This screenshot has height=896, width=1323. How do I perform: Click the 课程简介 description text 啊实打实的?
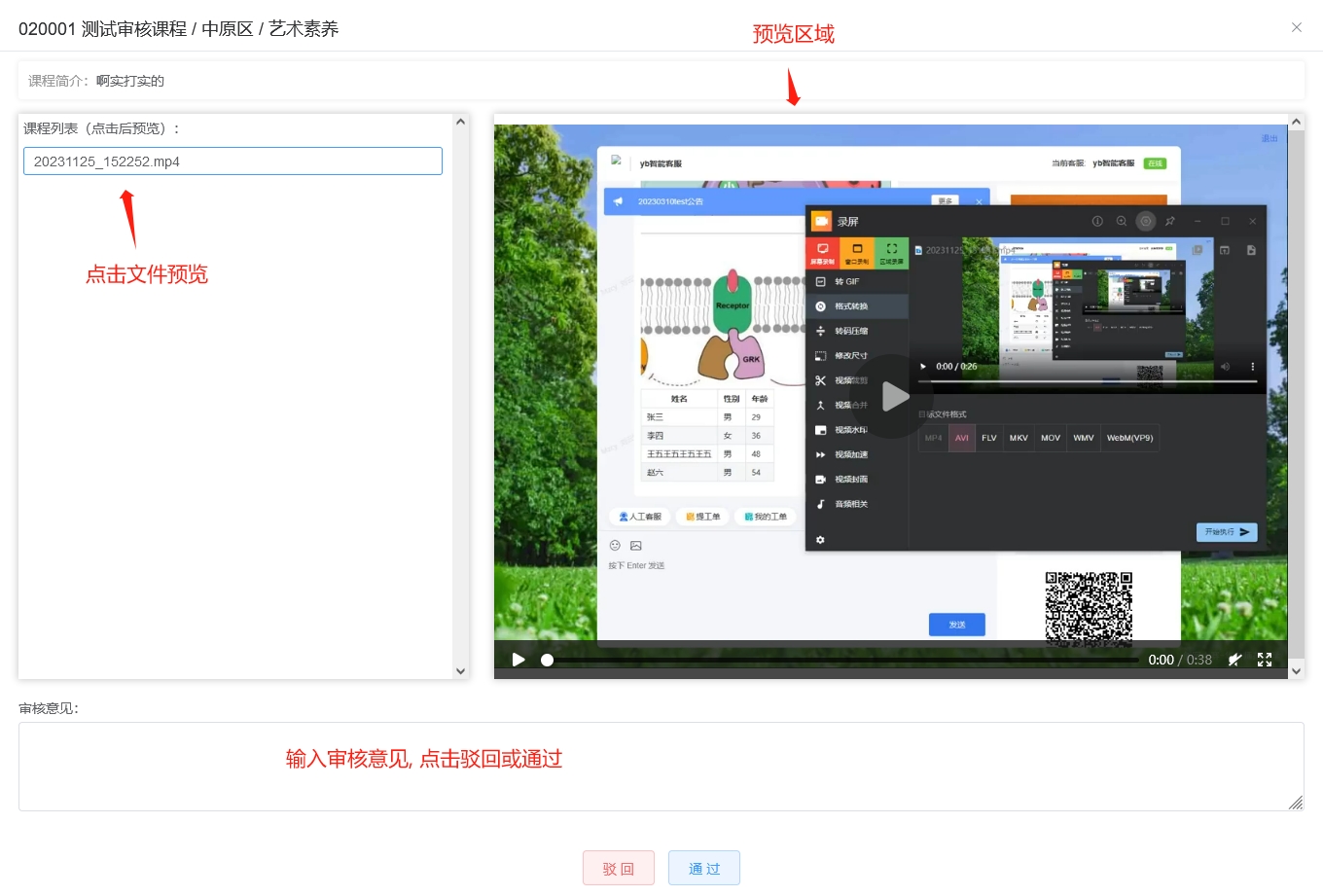point(130,81)
